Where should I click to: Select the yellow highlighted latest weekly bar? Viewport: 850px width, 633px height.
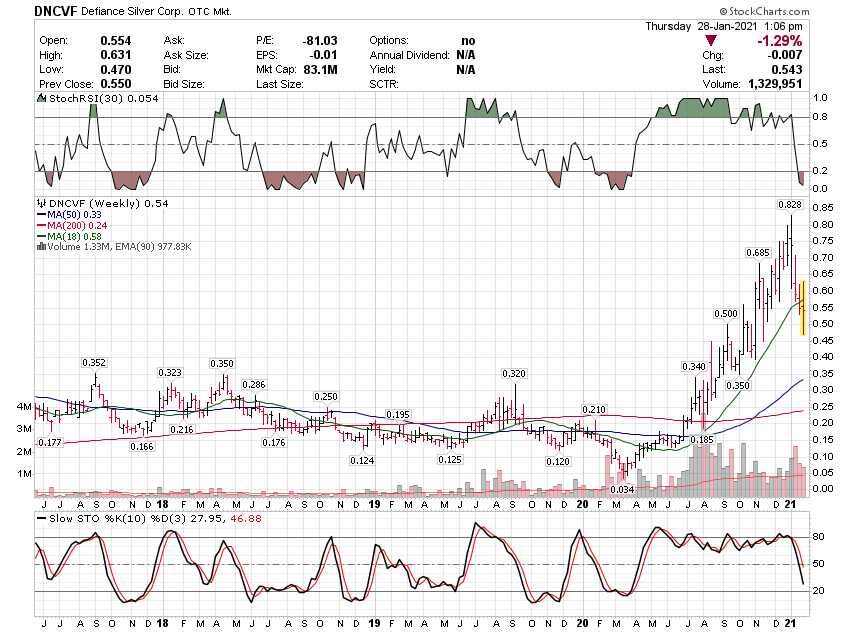pyautogui.click(x=802, y=308)
